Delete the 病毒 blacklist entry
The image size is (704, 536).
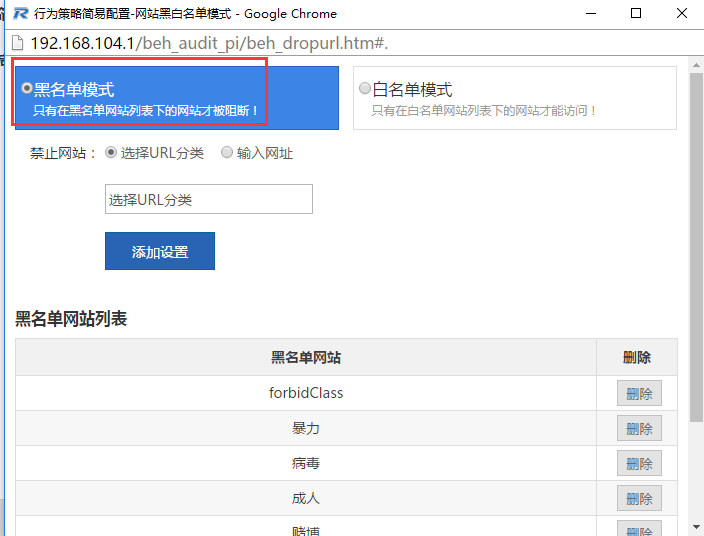639,463
